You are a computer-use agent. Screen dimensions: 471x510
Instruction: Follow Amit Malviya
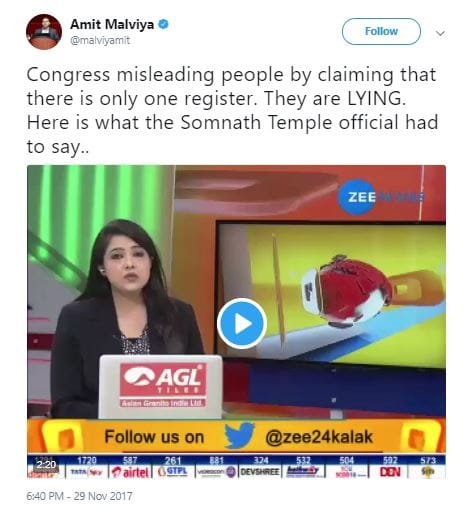[x=381, y=31]
